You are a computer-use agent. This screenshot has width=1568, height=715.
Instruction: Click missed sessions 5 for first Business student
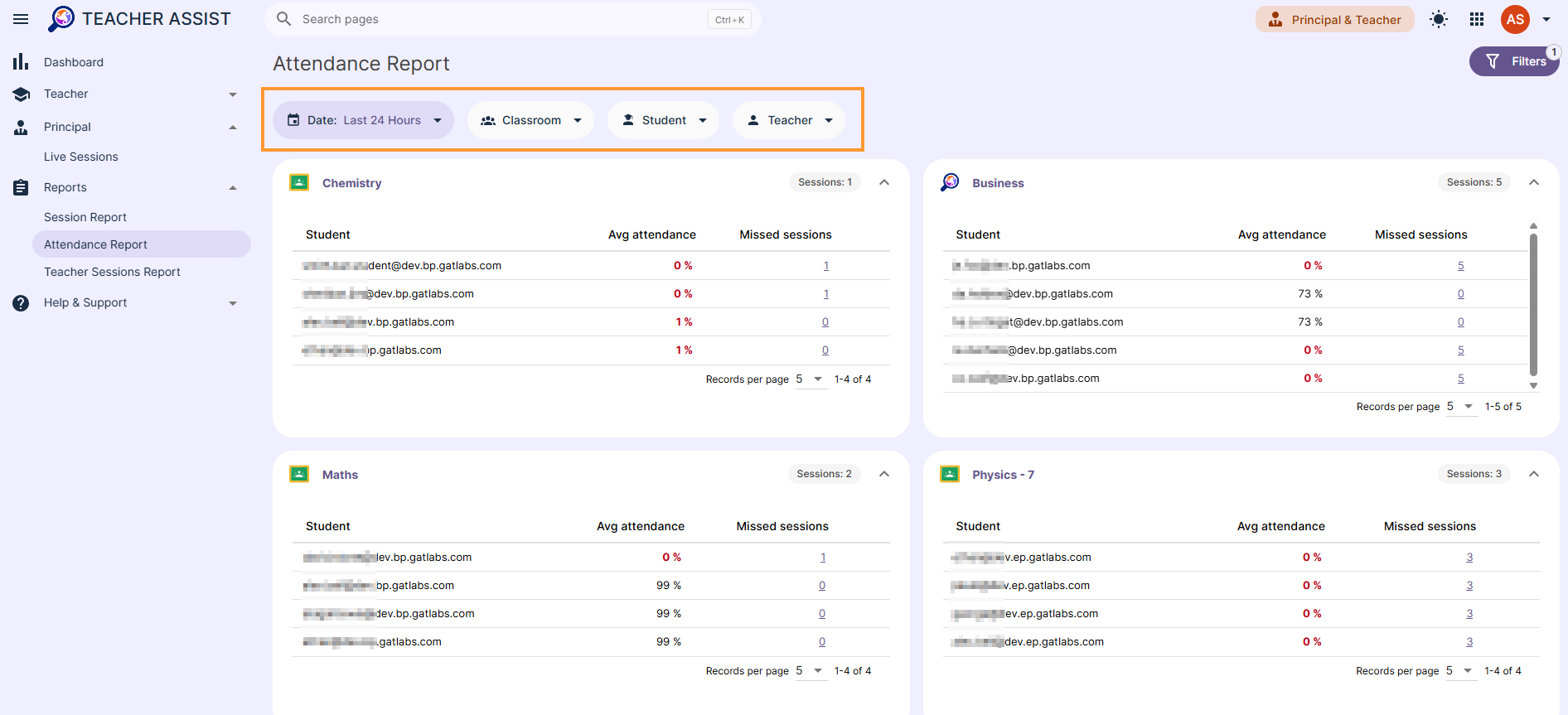pyautogui.click(x=1460, y=266)
